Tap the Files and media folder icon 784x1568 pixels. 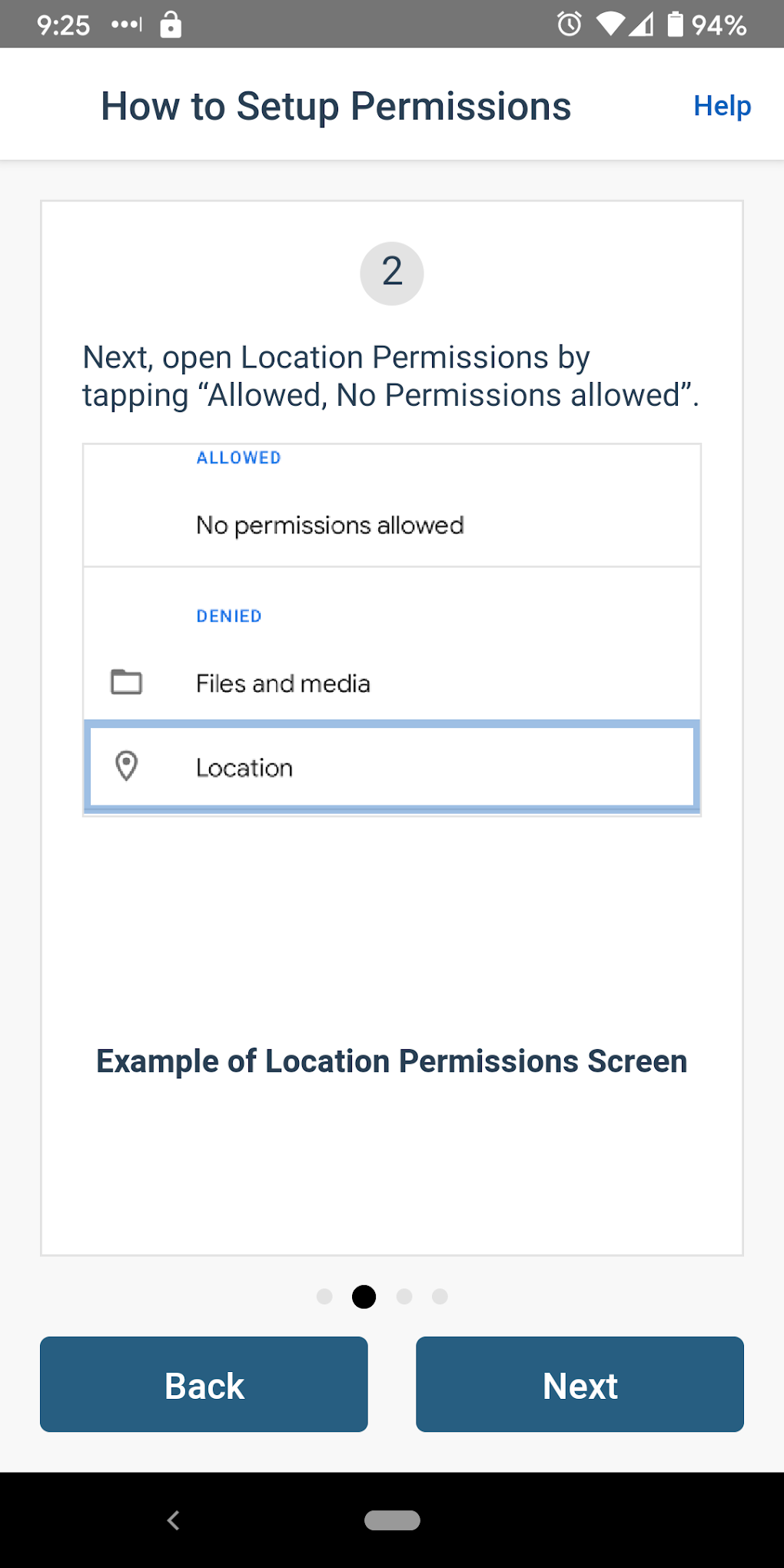tap(127, 682)
